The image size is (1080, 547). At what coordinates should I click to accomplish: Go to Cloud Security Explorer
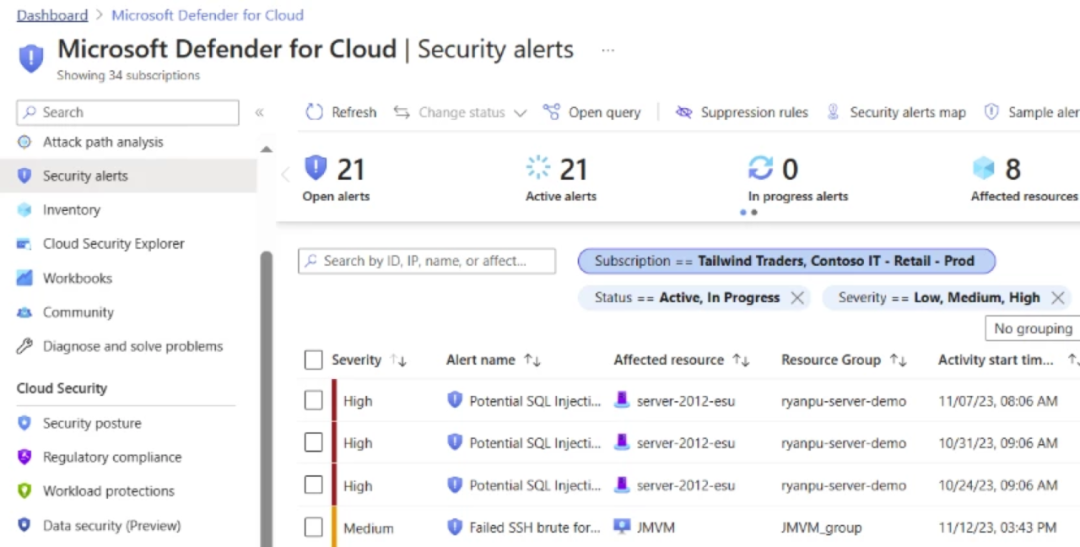[x=113, y=244]
